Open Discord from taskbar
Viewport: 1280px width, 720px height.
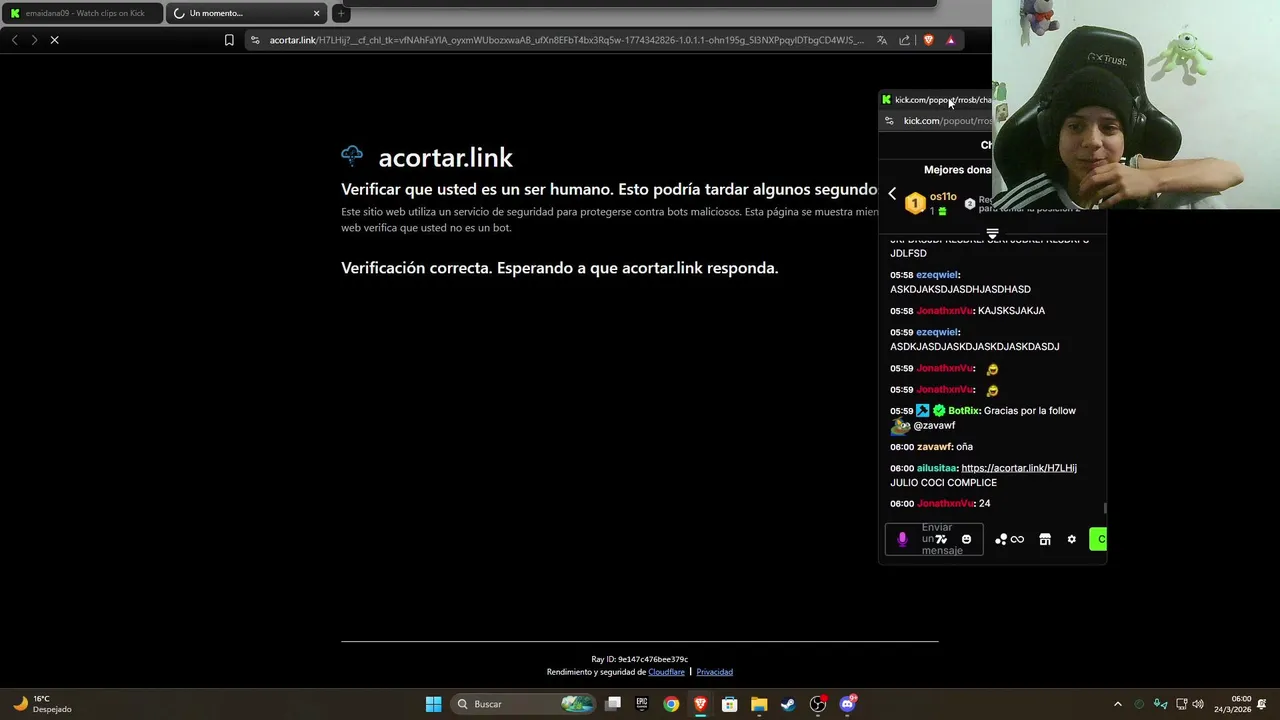(848, 704)
